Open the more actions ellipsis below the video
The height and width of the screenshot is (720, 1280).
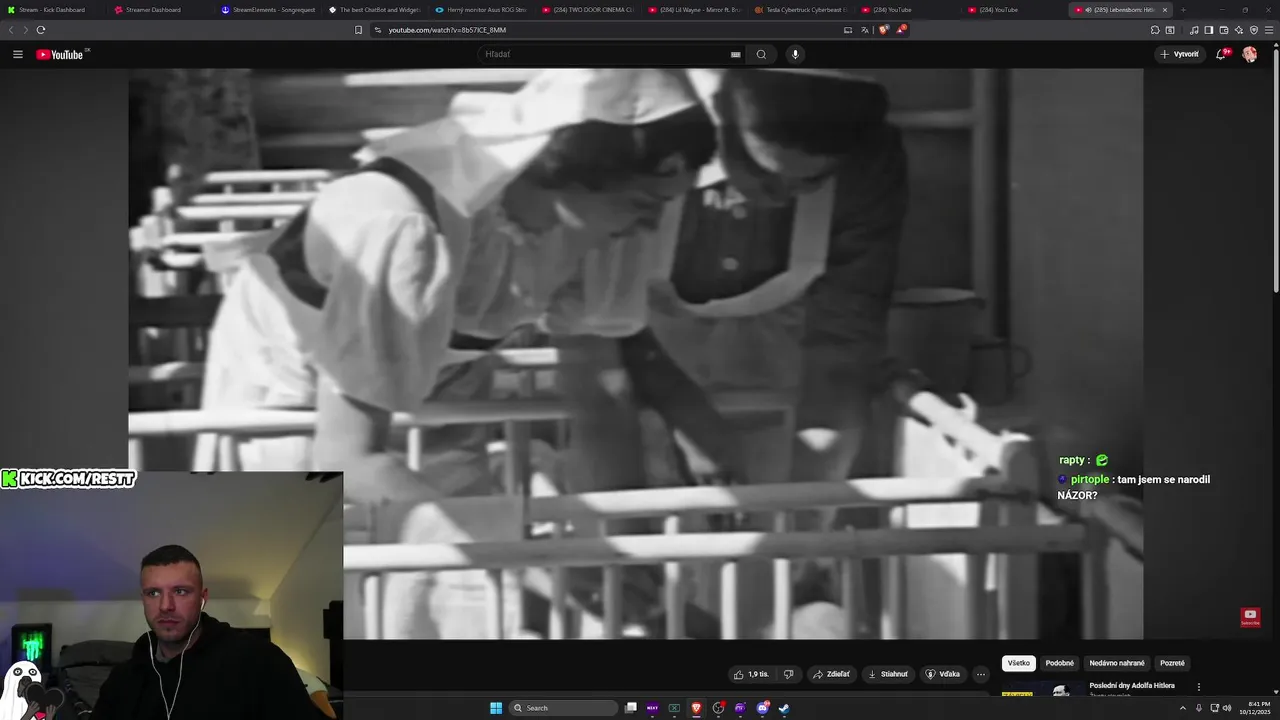(x=981, y=674)
